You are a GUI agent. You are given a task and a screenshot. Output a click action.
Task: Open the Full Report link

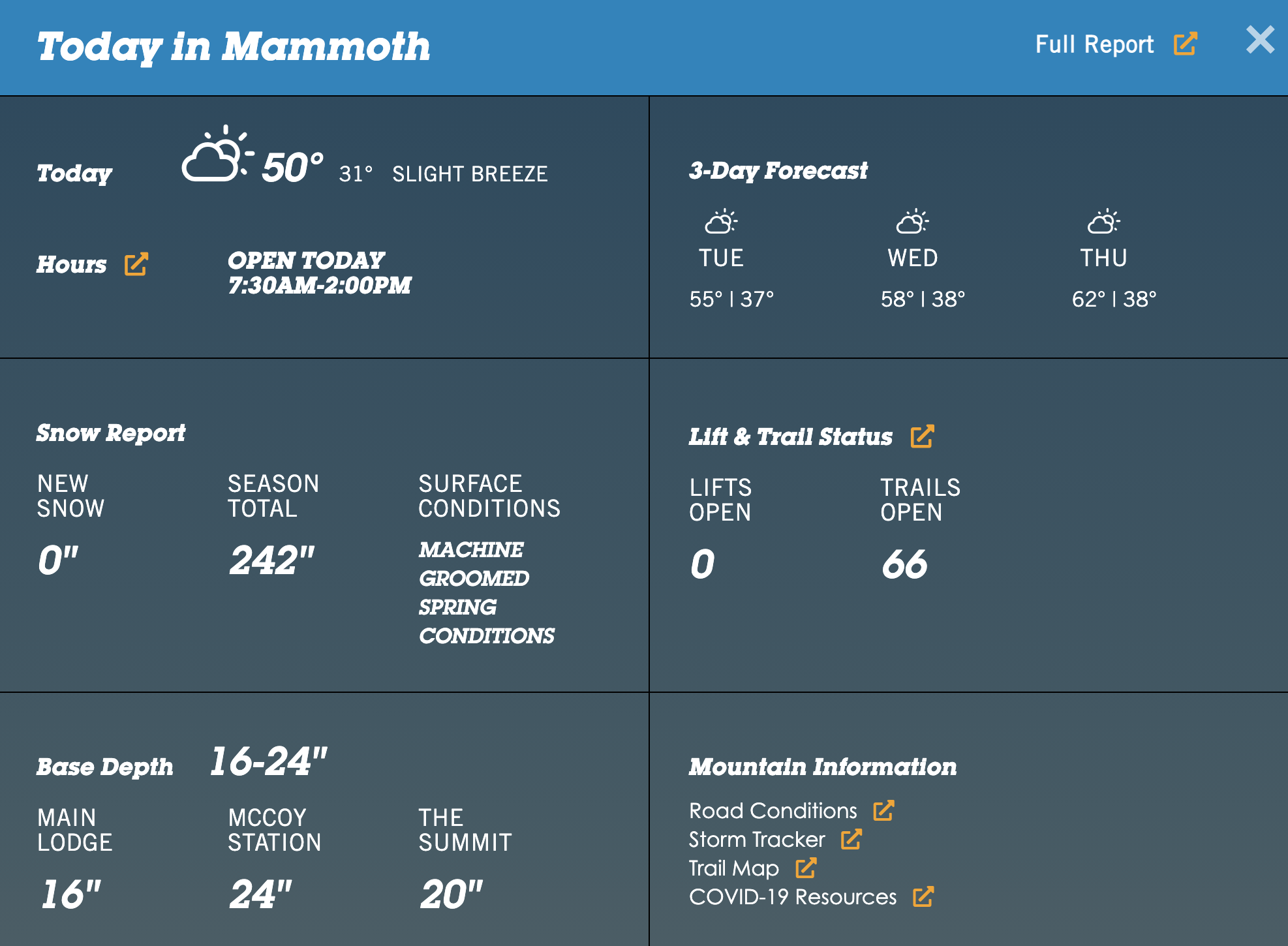click(x=1094, y=44)
